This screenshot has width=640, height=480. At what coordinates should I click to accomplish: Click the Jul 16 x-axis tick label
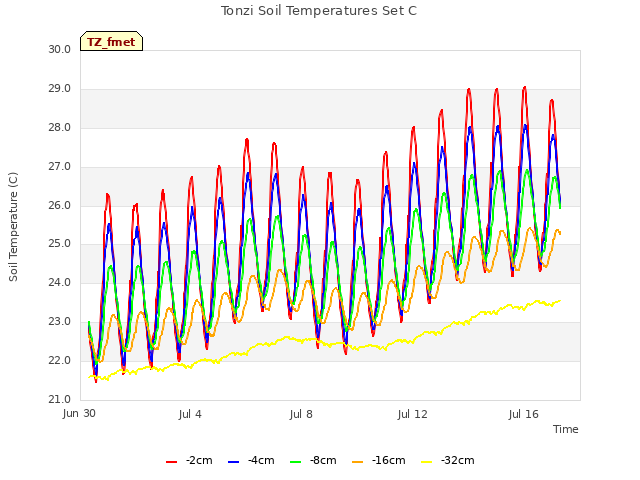[524, 414]
